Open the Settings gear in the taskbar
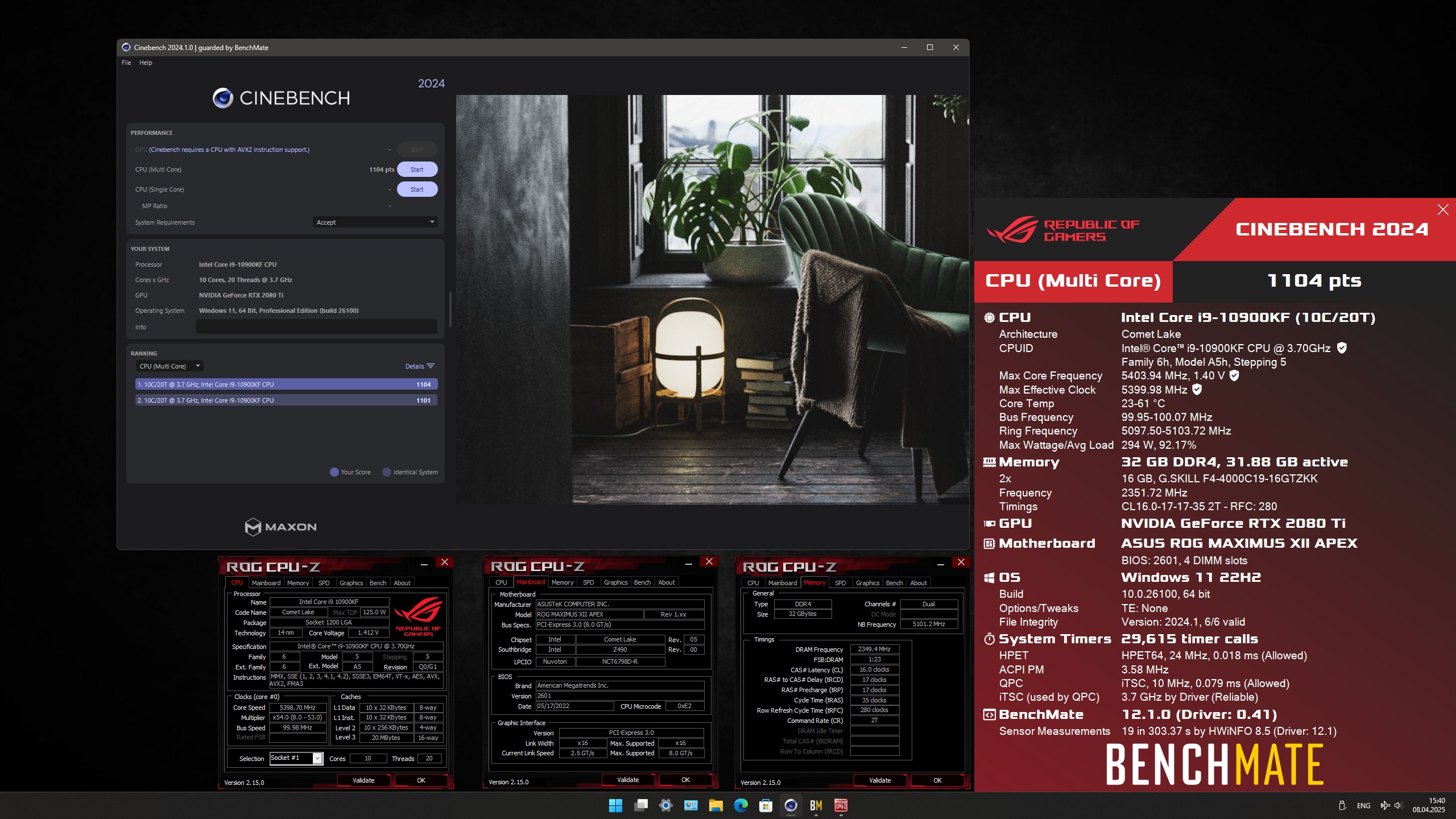The height and width of the screenshot is (819, 1456). click(666, 805)
